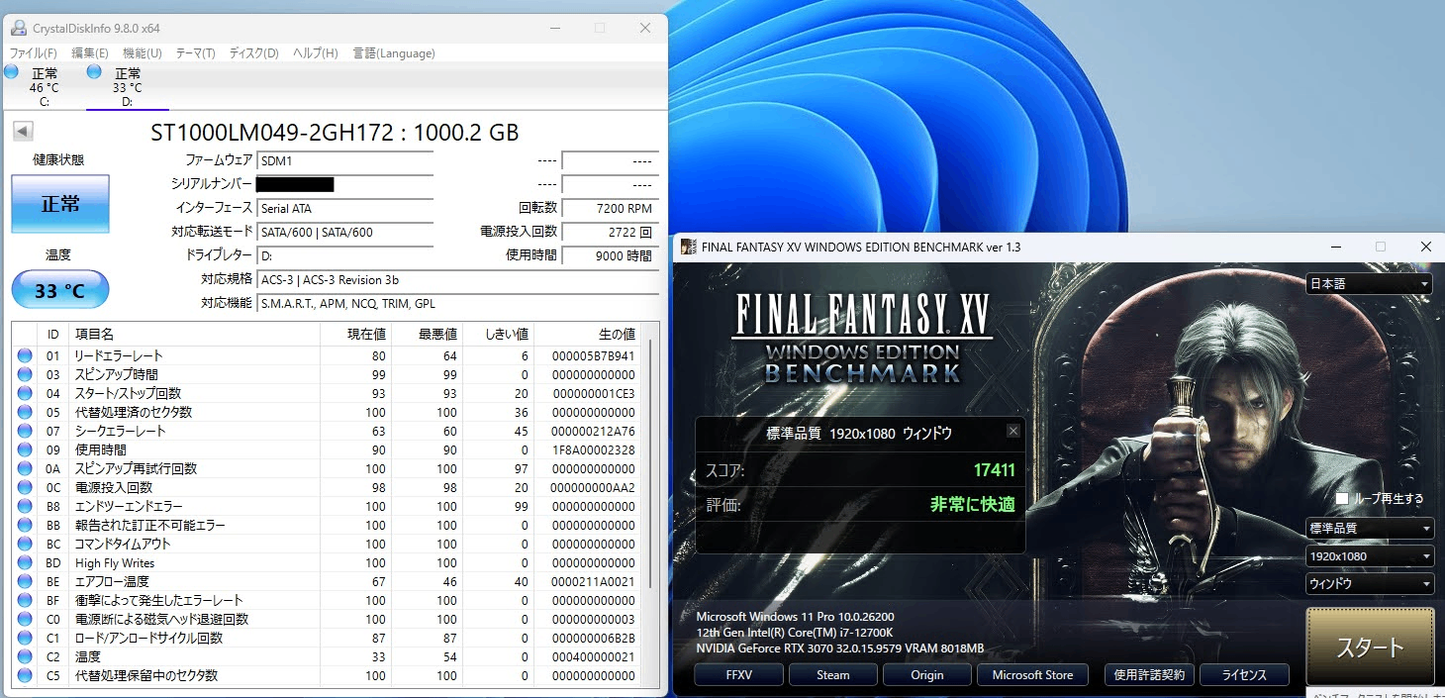
Task: Open the ライセンス button
Action: [x=1244, y=675]
